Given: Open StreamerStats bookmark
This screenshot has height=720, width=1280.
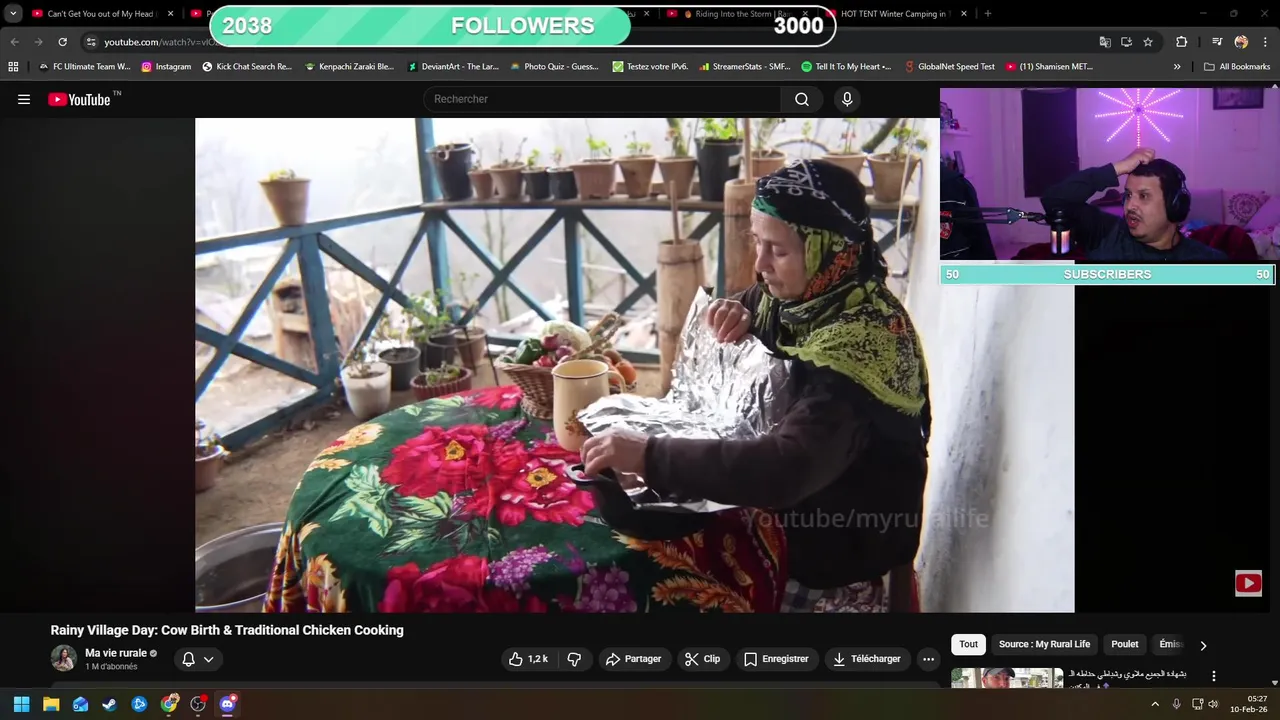Looking at the screenshot, I should 745,67.
